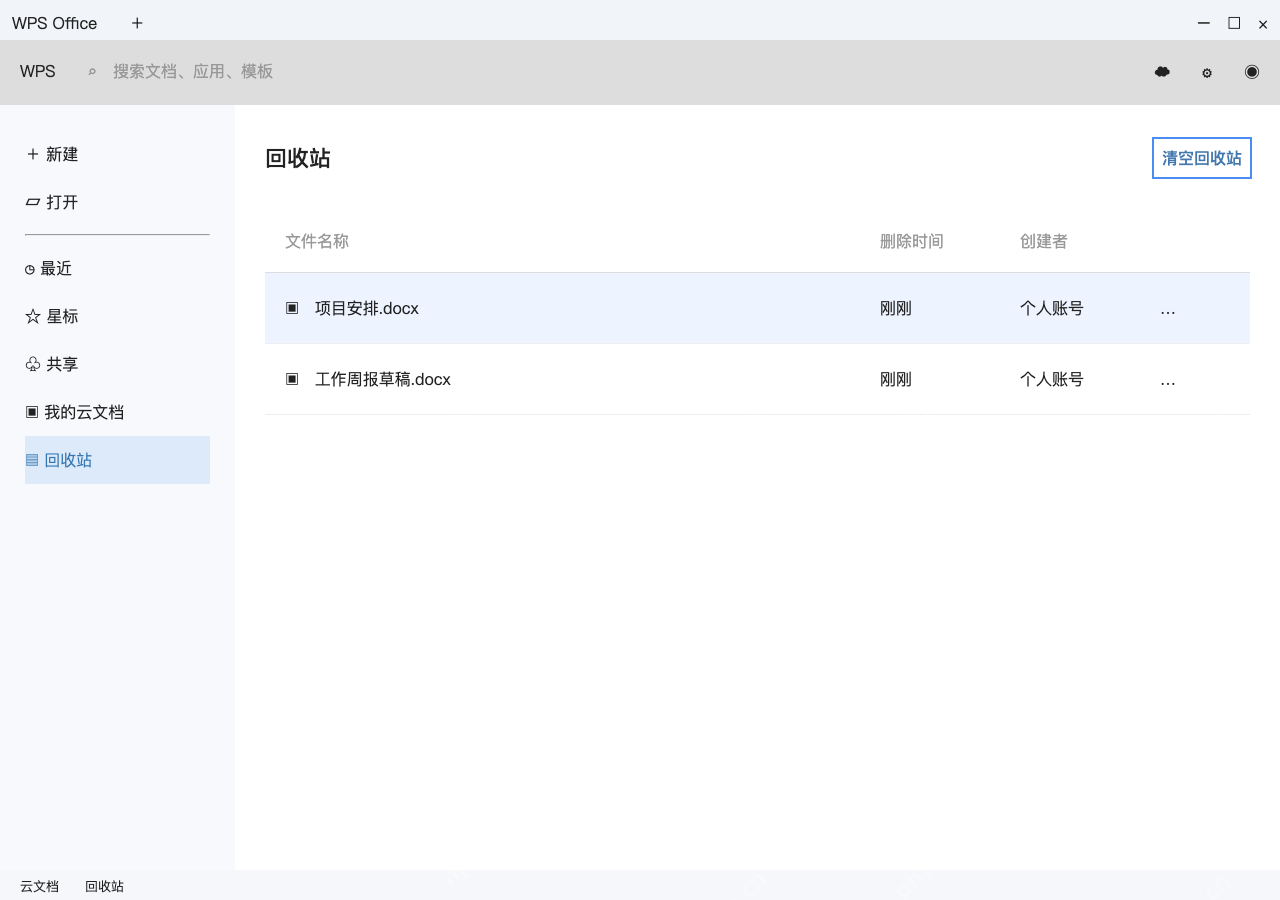This screenshot has height=900, width=1280.
Task: Click the share icon beside 共享
Action: click(33, 364)
